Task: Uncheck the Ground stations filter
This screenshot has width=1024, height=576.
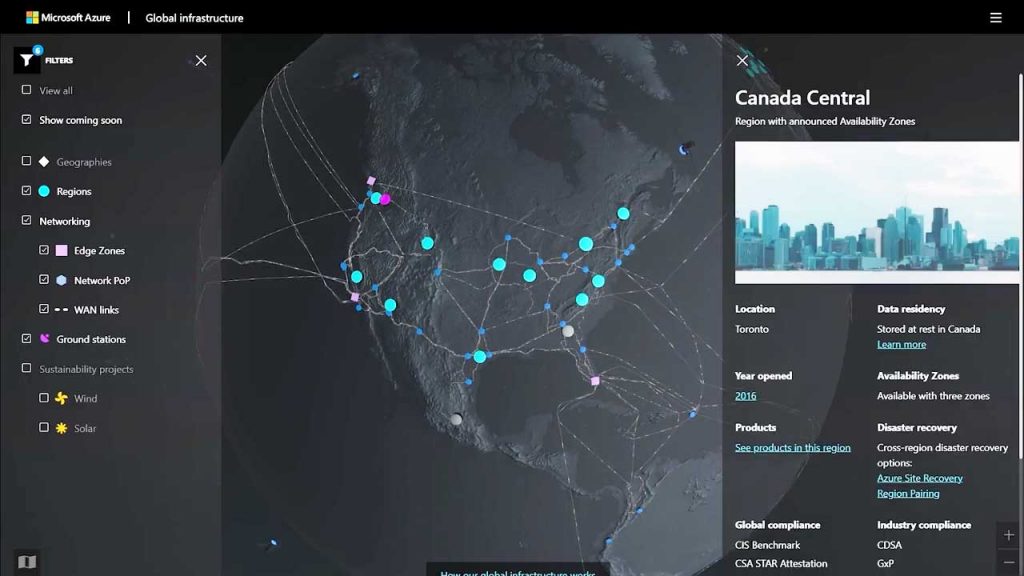Action: click(26, 338)
